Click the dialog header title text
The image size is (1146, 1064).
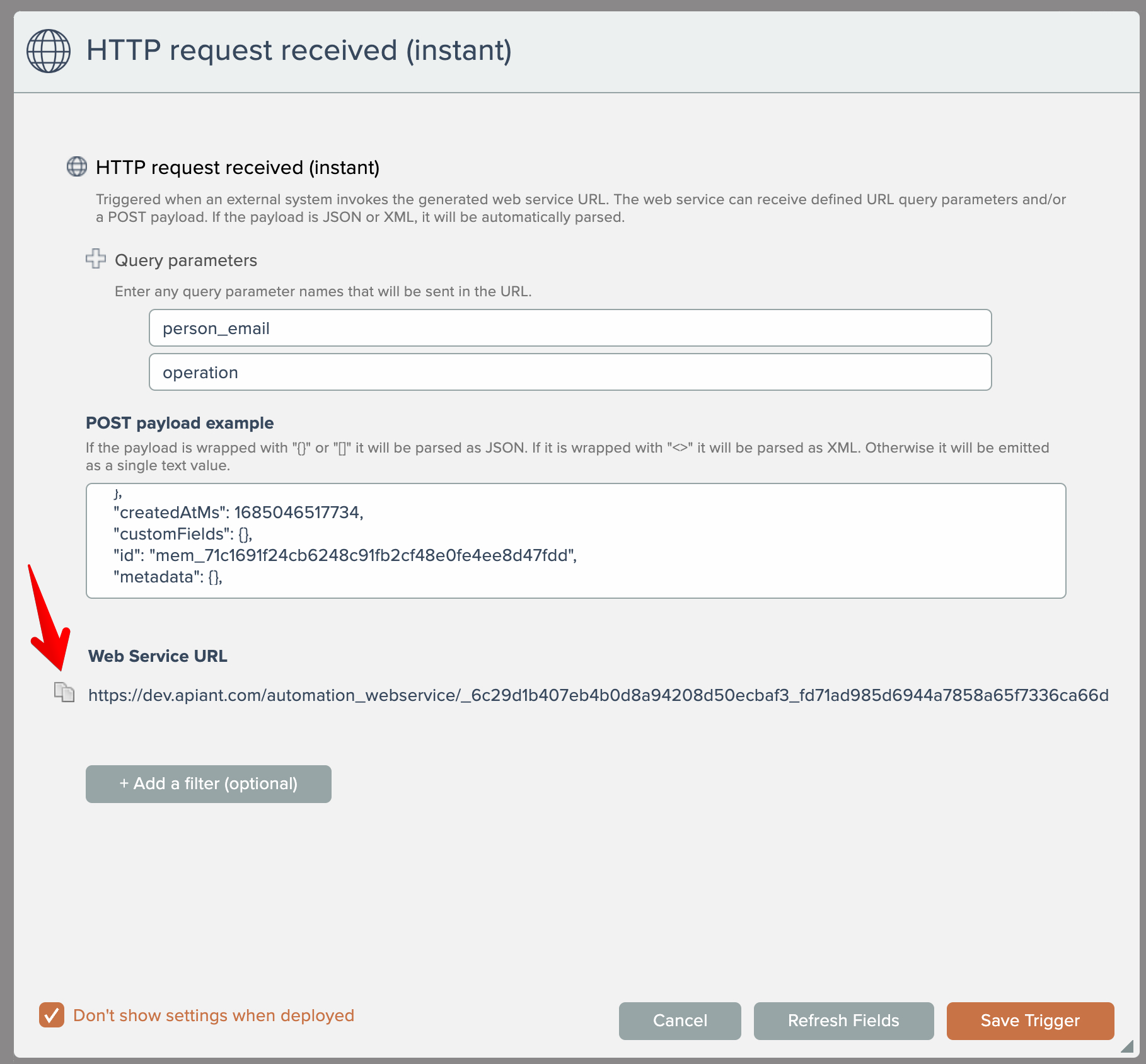(299, 50)
